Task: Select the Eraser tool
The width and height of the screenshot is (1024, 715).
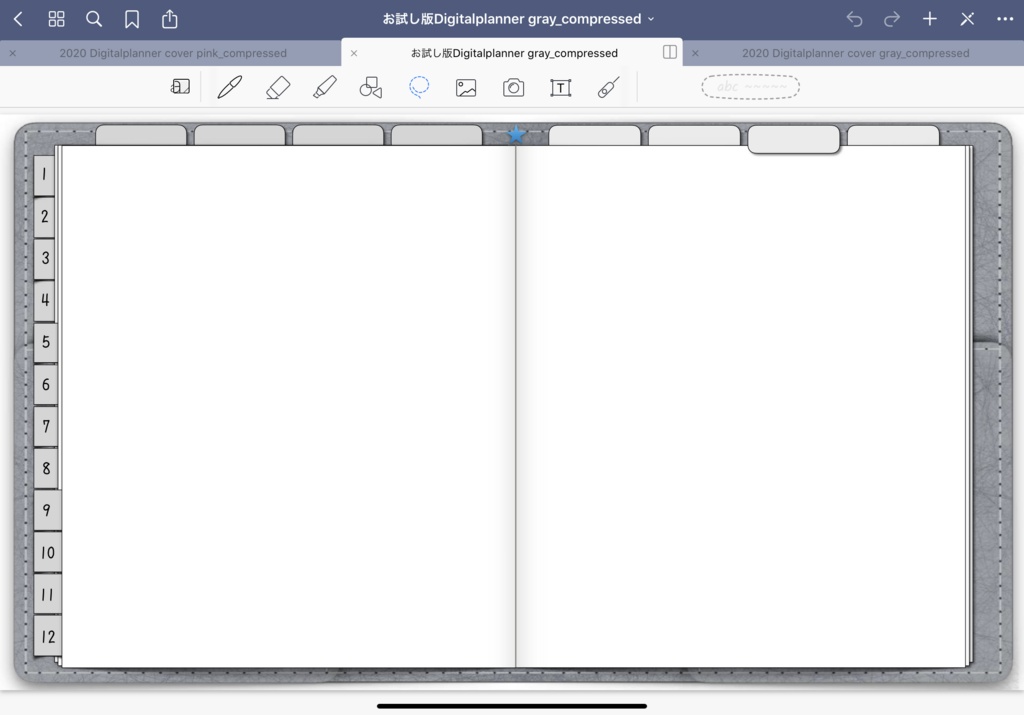Action: click(278, 87)
